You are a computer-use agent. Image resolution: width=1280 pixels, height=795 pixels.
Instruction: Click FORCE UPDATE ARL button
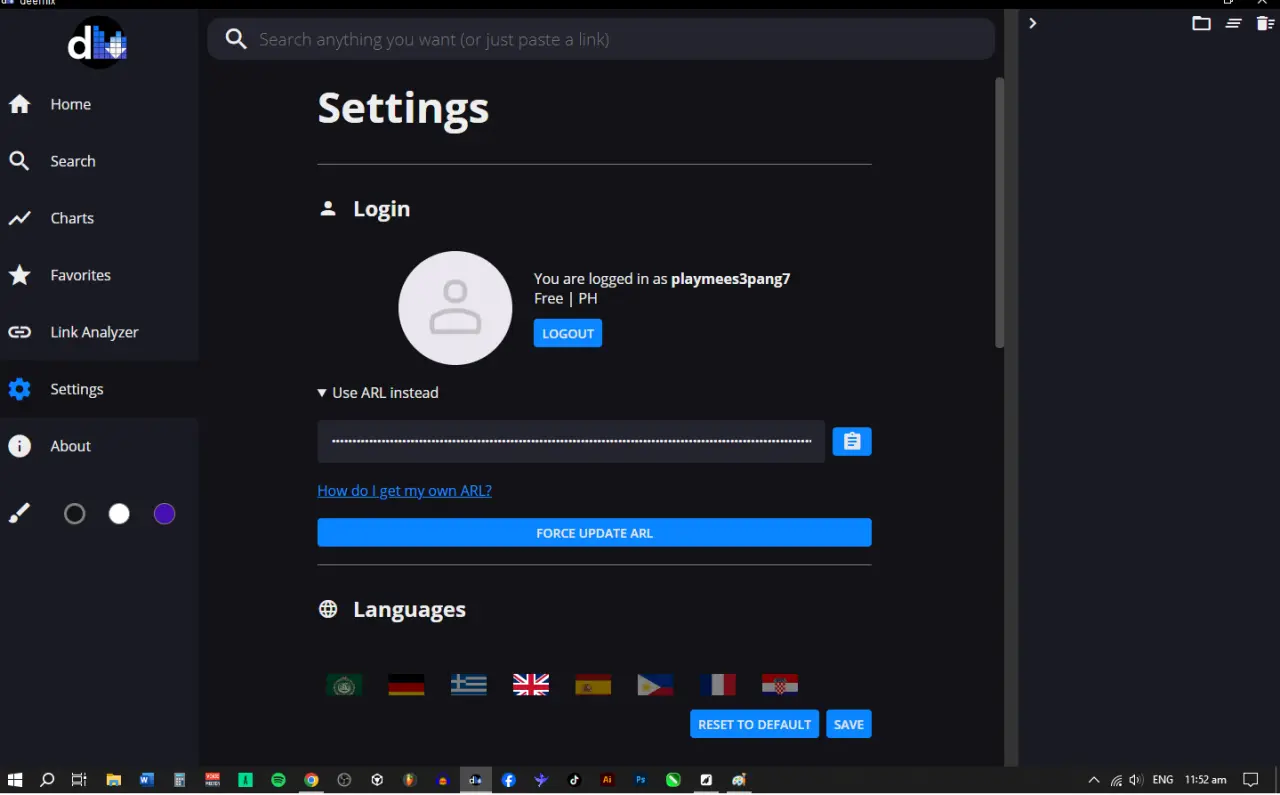[594, 533]
